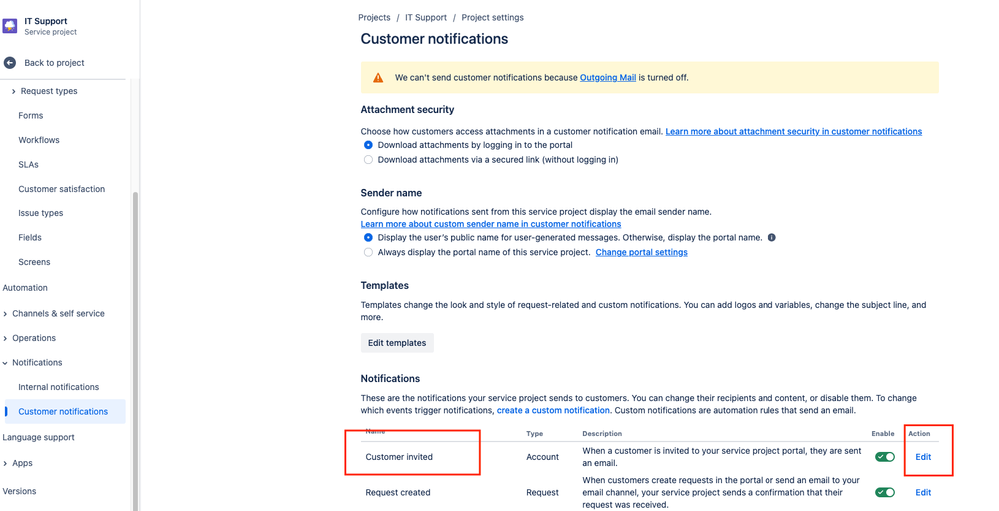Viewport: 999px width, 511px height.
Task: Enable Customer invited notification toggle
Action: click(884, 457)
